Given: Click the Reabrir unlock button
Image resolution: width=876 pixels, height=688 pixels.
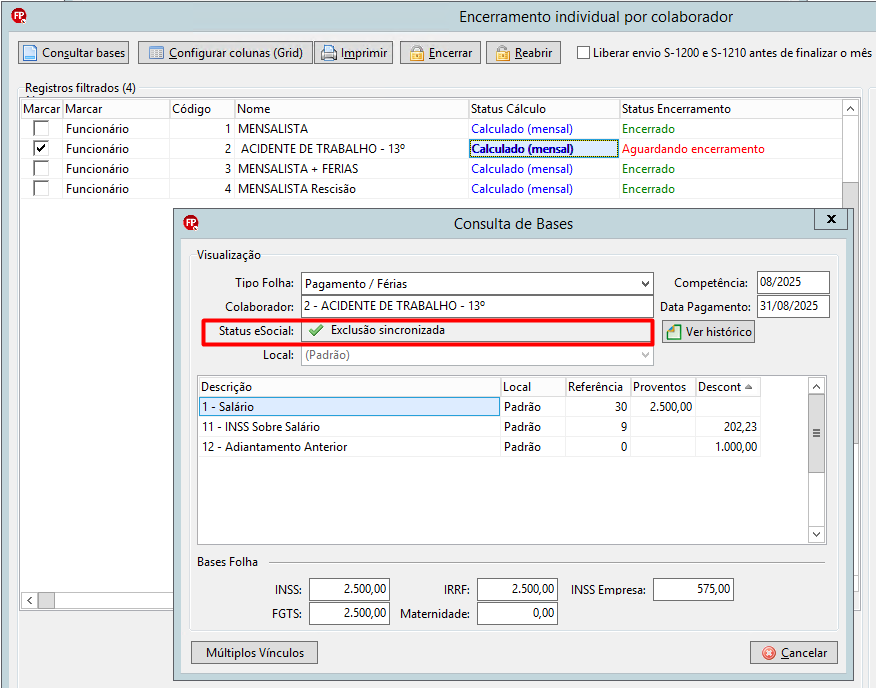Looking at the screenshot, I should (523, 53).
